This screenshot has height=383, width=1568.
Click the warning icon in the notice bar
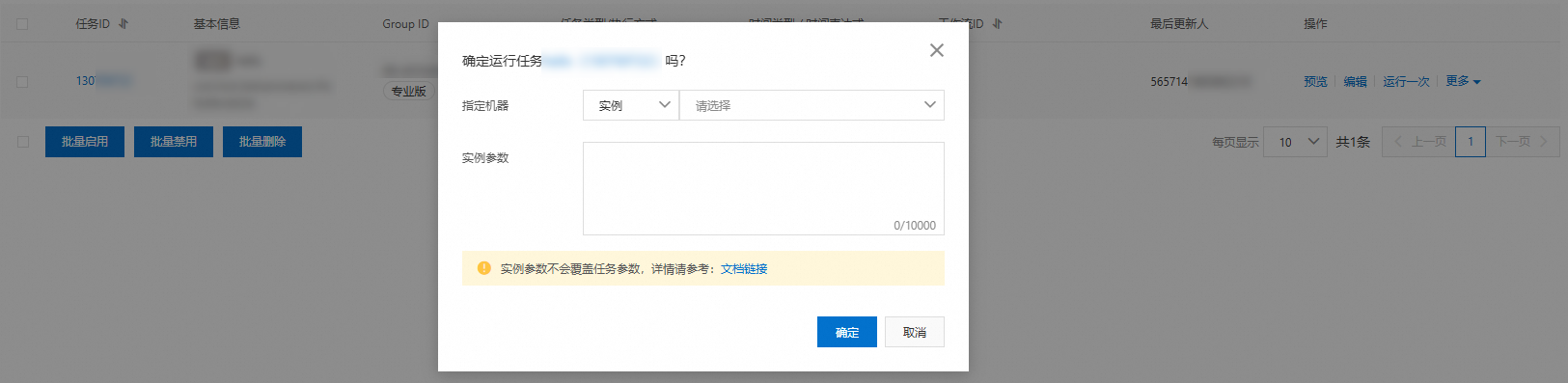point(484,268)
